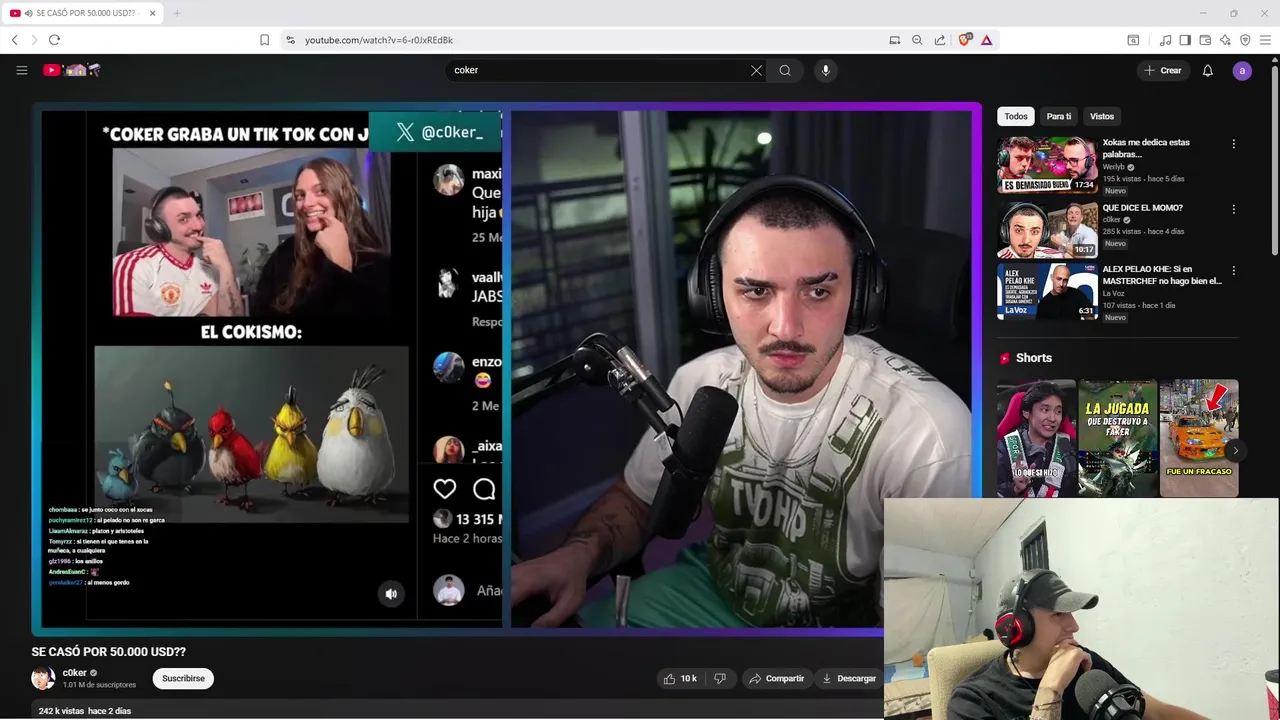Go back with browser back arrow

(x=14, y=40)
